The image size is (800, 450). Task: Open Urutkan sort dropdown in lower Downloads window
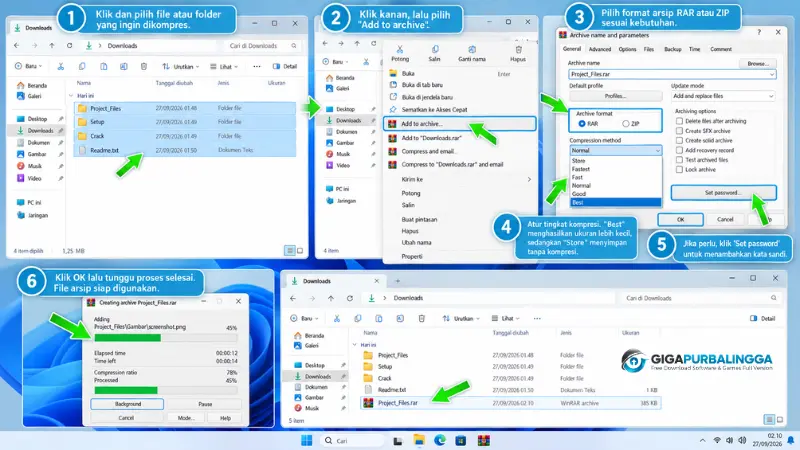pos(461,318)
